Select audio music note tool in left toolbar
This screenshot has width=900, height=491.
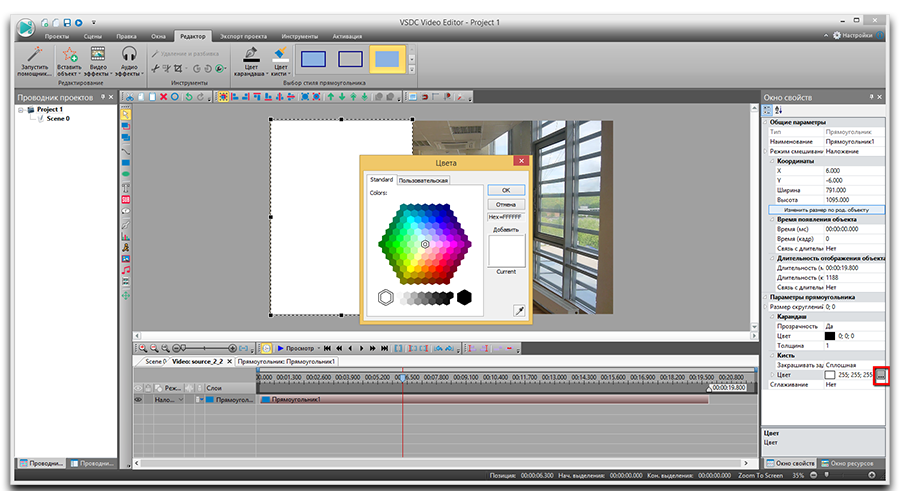pos(126,270)
